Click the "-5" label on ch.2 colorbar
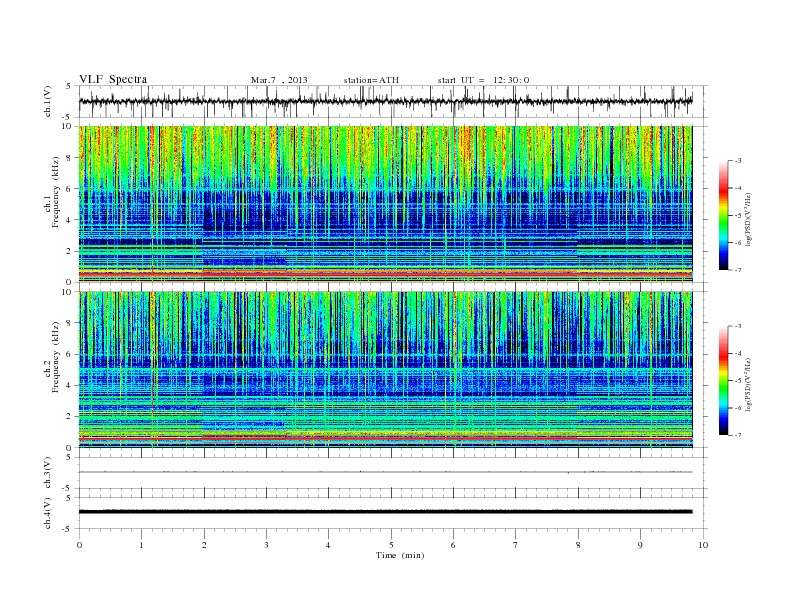 (737, 381)
